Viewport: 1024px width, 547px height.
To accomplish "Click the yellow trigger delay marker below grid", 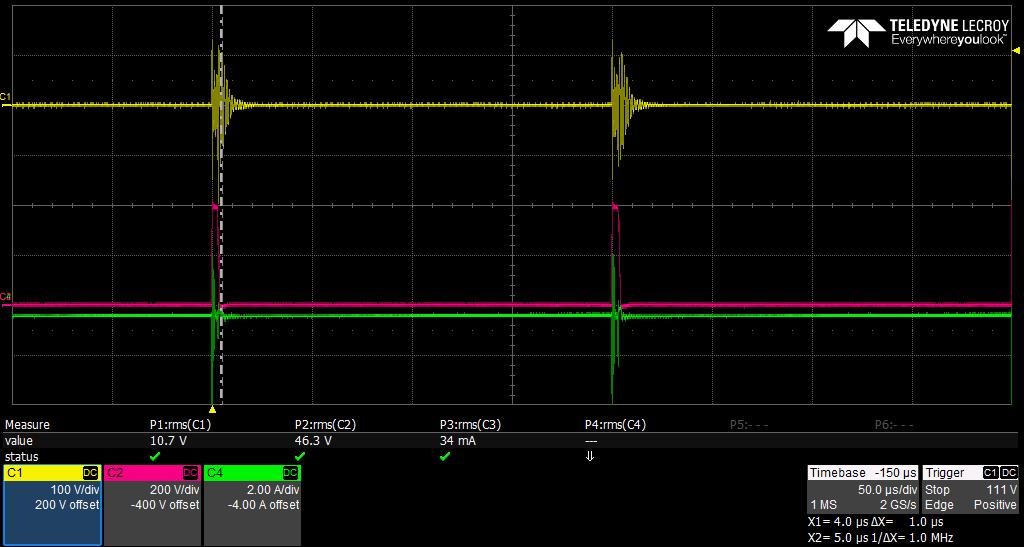I will click(x=212, y=409).
